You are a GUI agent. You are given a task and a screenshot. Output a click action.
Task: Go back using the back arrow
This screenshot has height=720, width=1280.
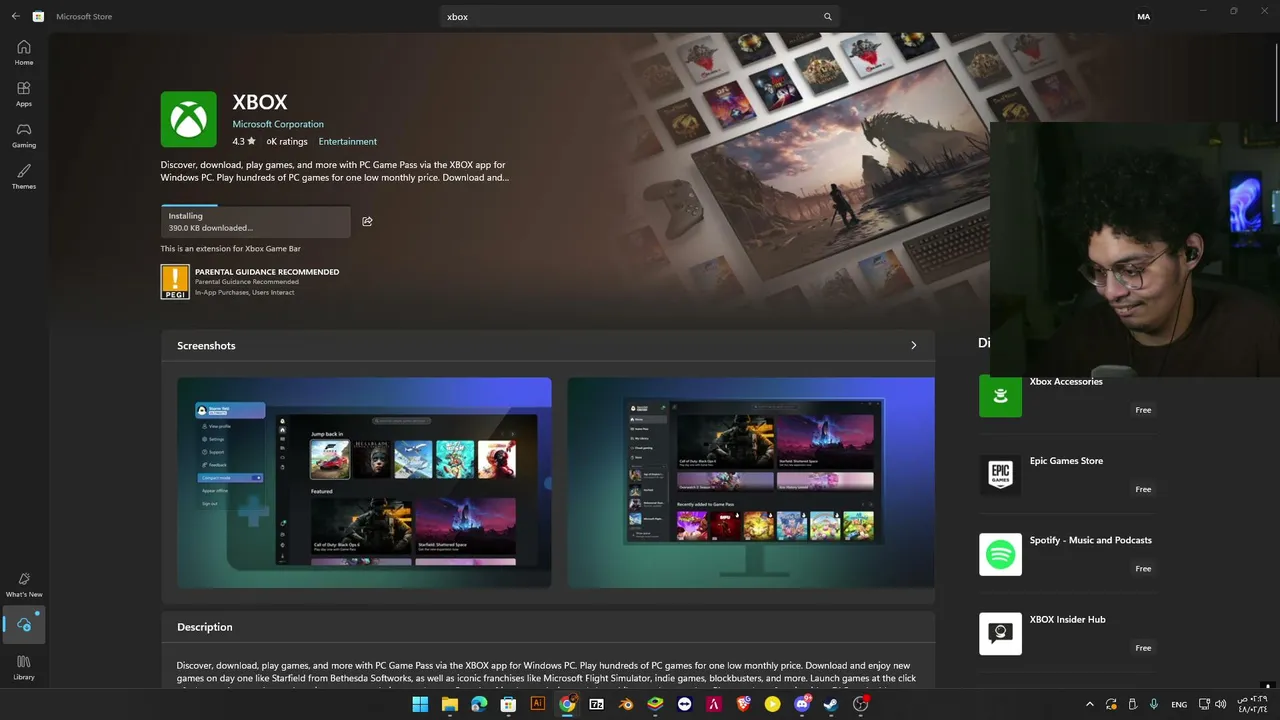15,17
